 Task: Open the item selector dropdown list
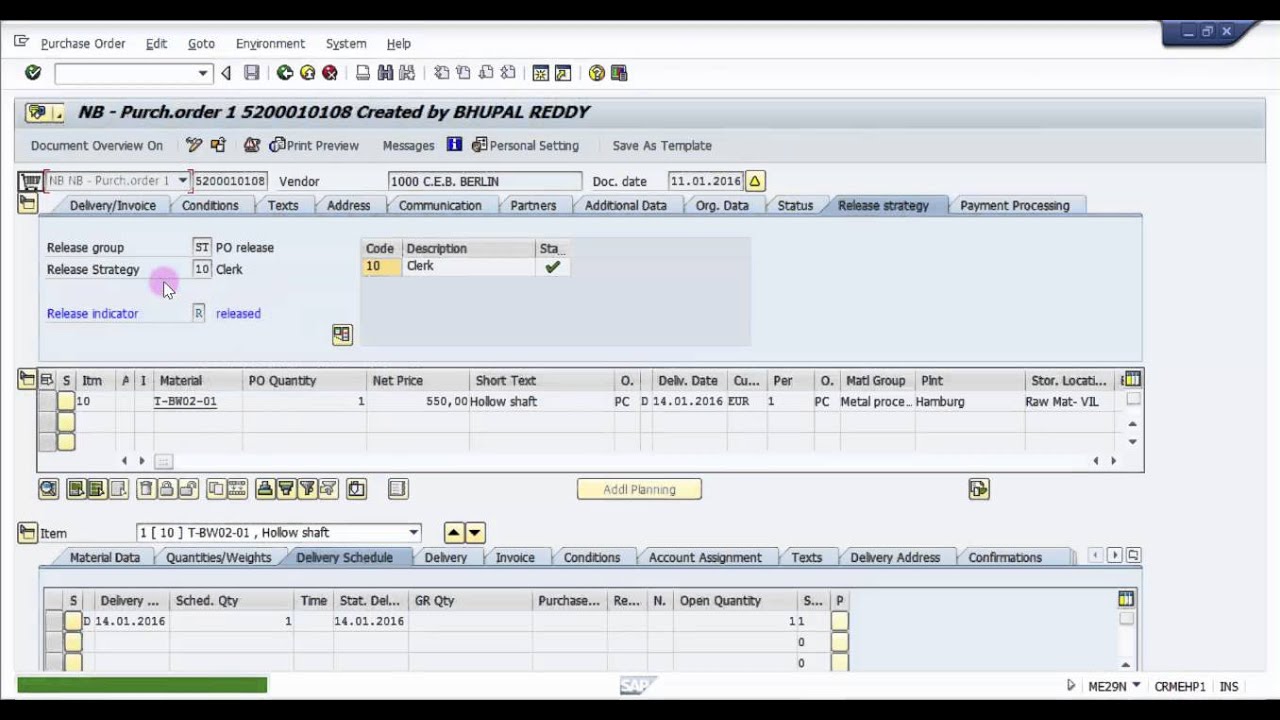(414, 533)
